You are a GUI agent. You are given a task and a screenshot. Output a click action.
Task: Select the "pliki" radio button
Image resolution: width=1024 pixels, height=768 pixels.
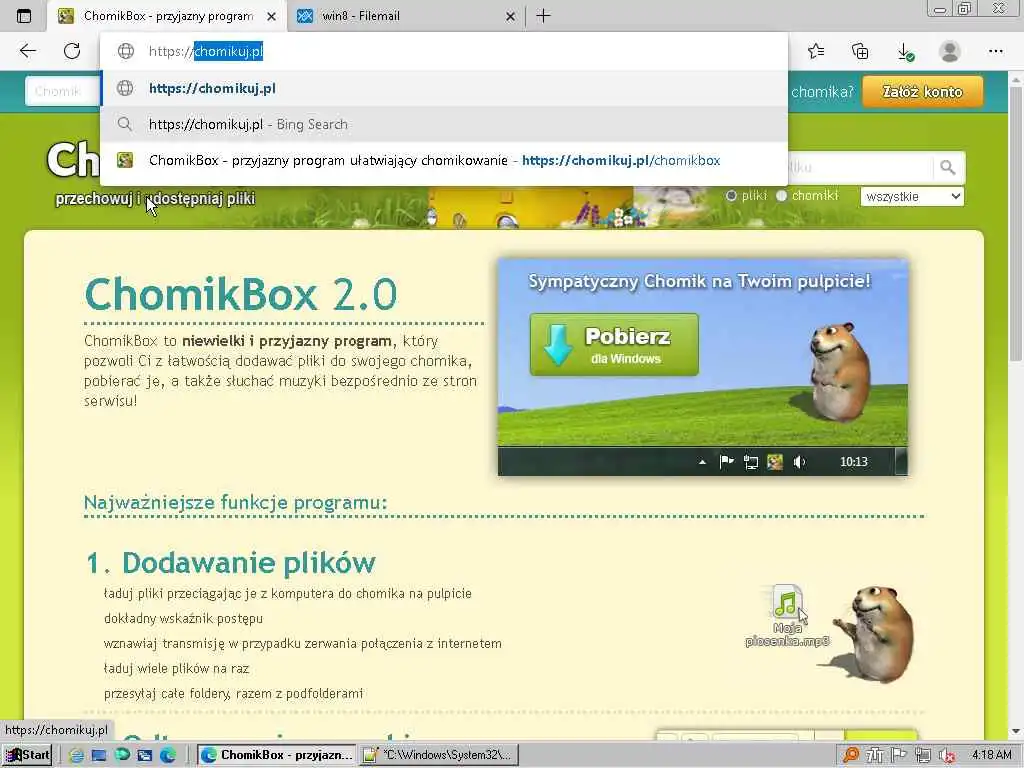coord(731,195)
